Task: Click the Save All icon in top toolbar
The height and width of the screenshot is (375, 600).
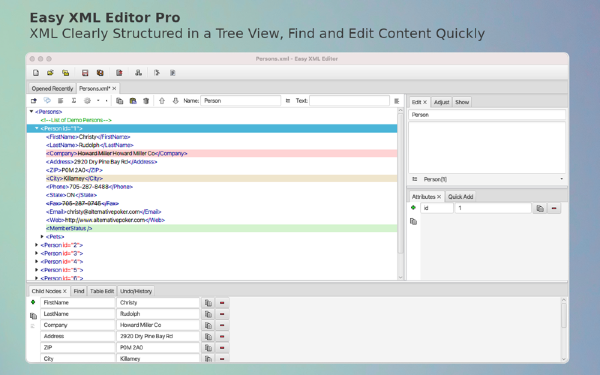Action: [x=100, y=73]
